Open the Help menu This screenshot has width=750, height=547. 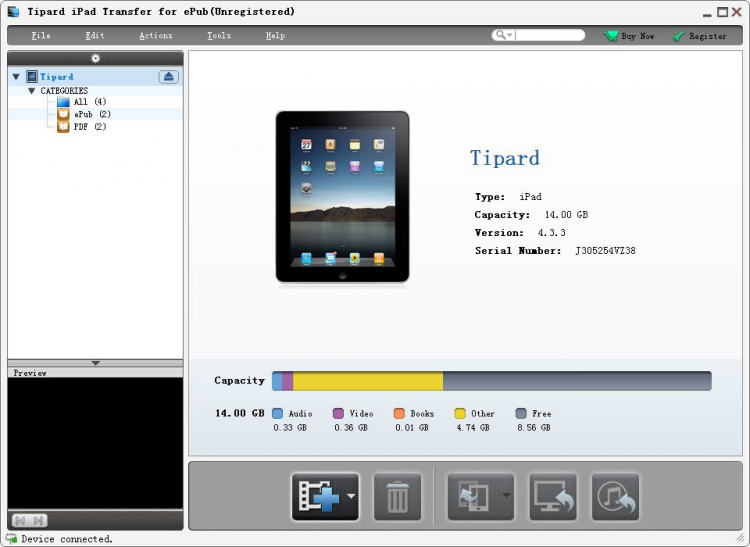tap(276, 36)
